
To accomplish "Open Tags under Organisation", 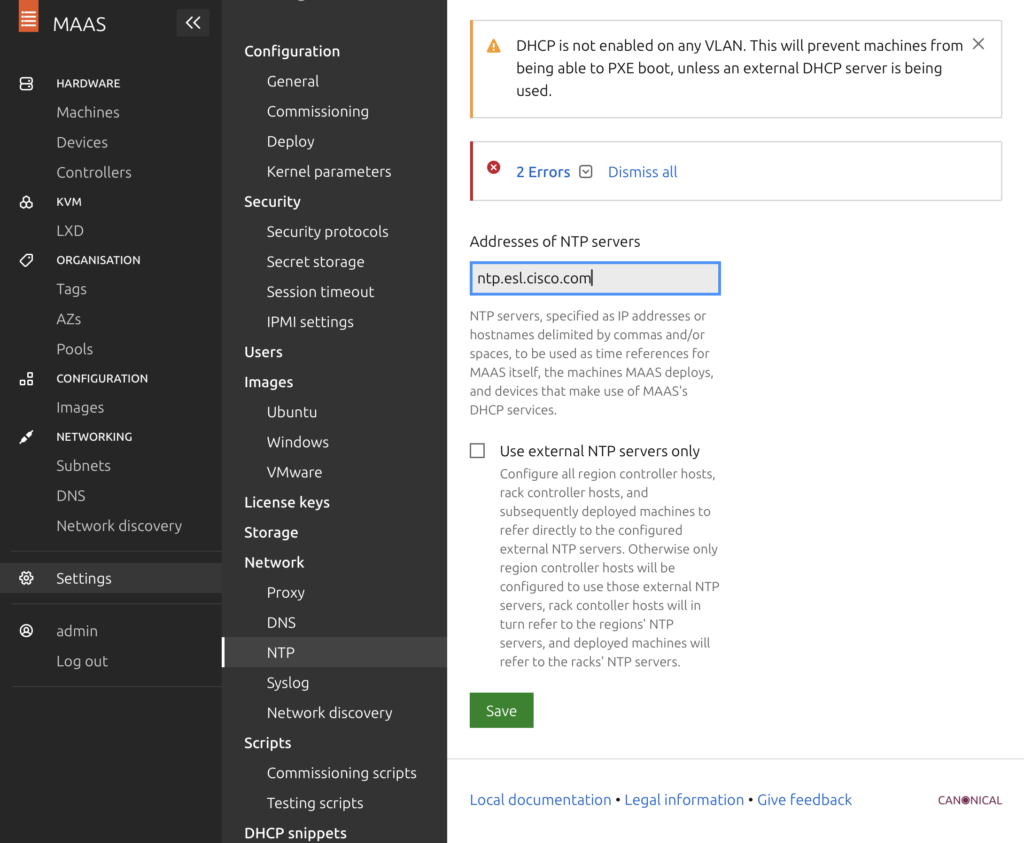I will pyautogui.click(x=71, y=289).
